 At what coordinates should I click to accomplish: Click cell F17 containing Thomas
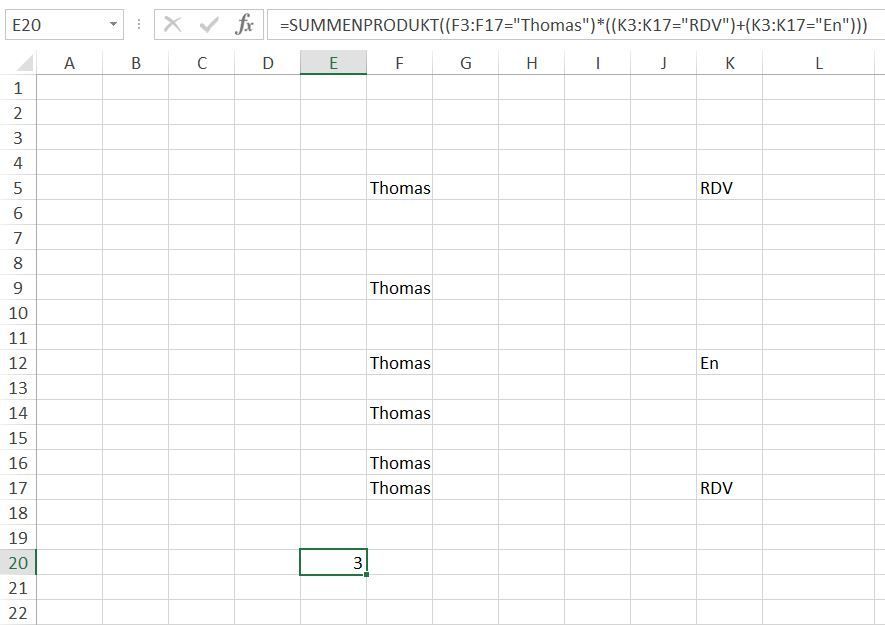coord(400,487)
